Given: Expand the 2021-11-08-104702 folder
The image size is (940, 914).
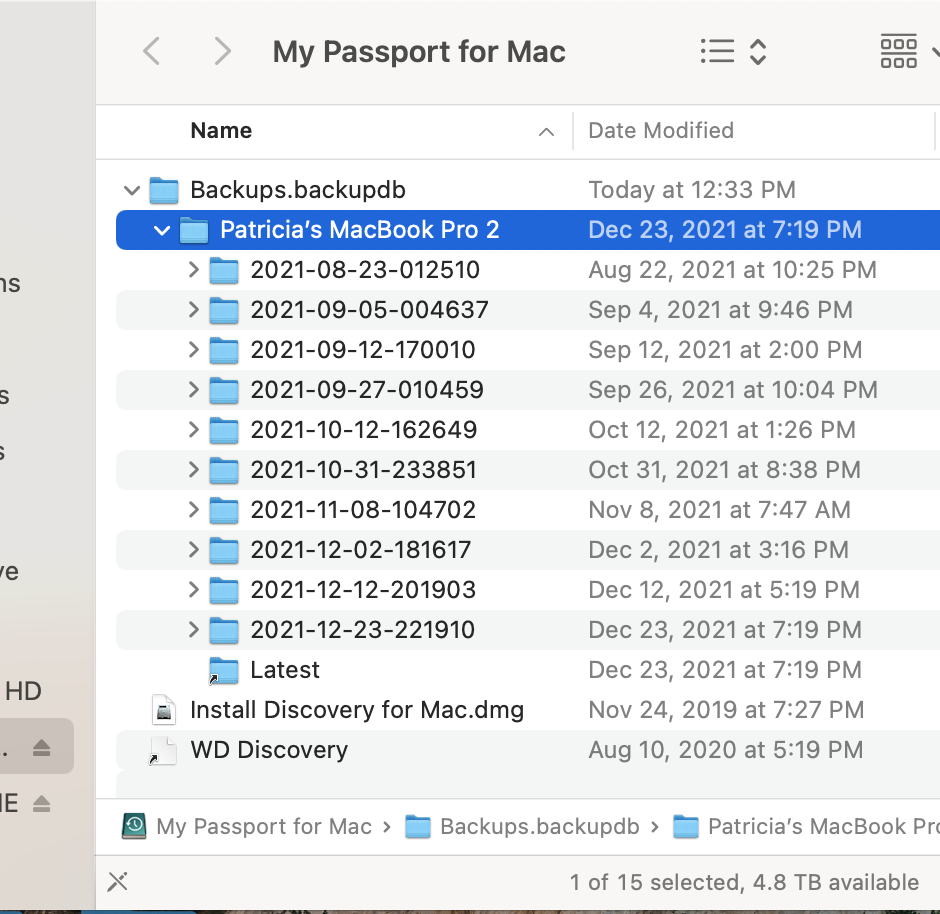Looking at the screenshot, I should click(x=193, y=509).
